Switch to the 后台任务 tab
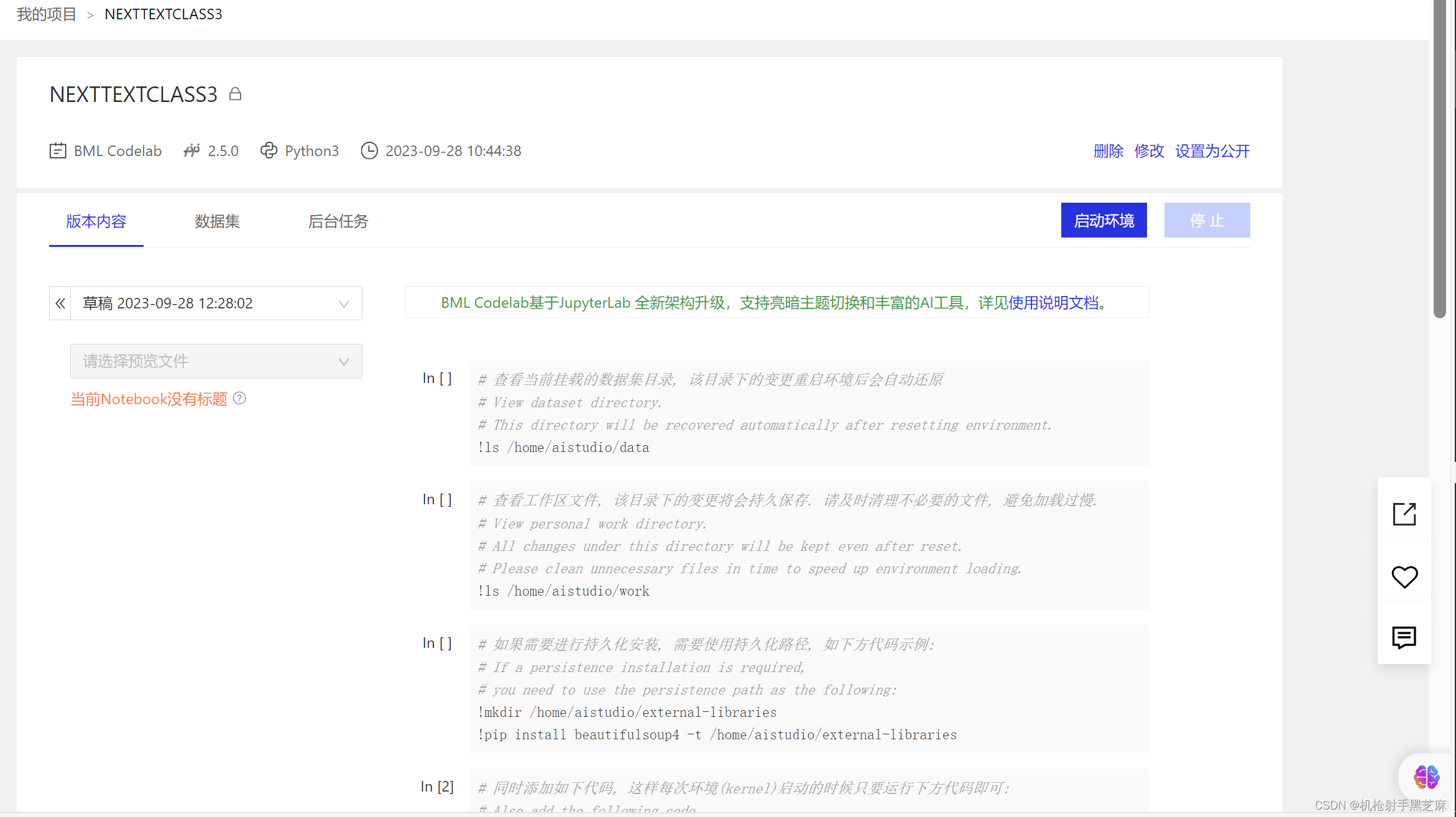This screenshot has height=817, width=1456. click(338, 221)
